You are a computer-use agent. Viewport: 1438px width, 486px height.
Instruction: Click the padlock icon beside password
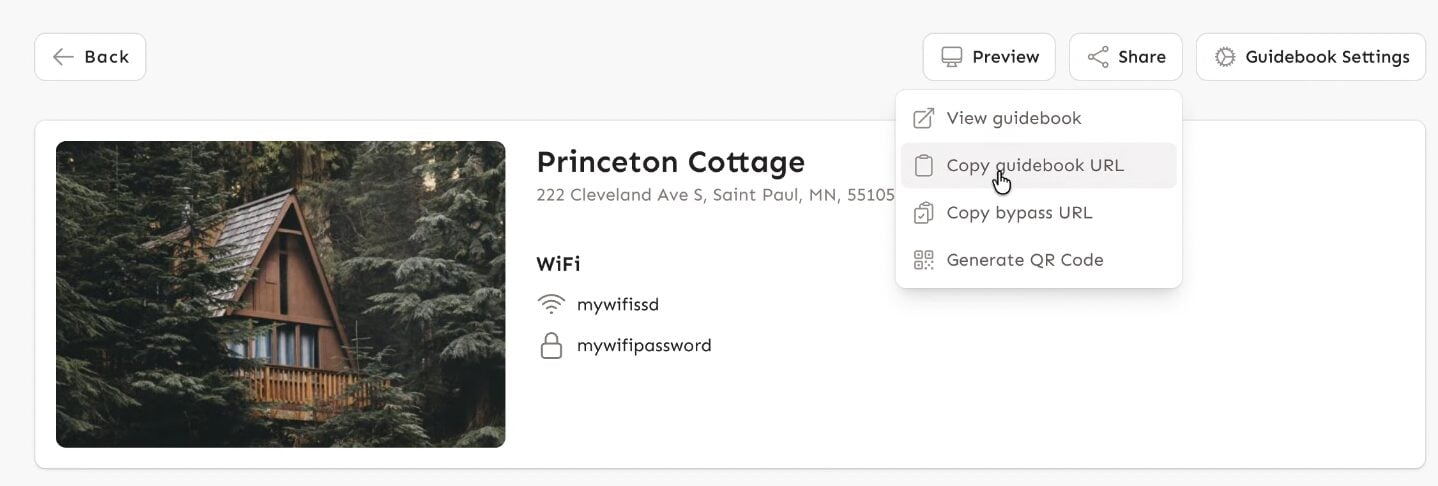coord(551,346)
